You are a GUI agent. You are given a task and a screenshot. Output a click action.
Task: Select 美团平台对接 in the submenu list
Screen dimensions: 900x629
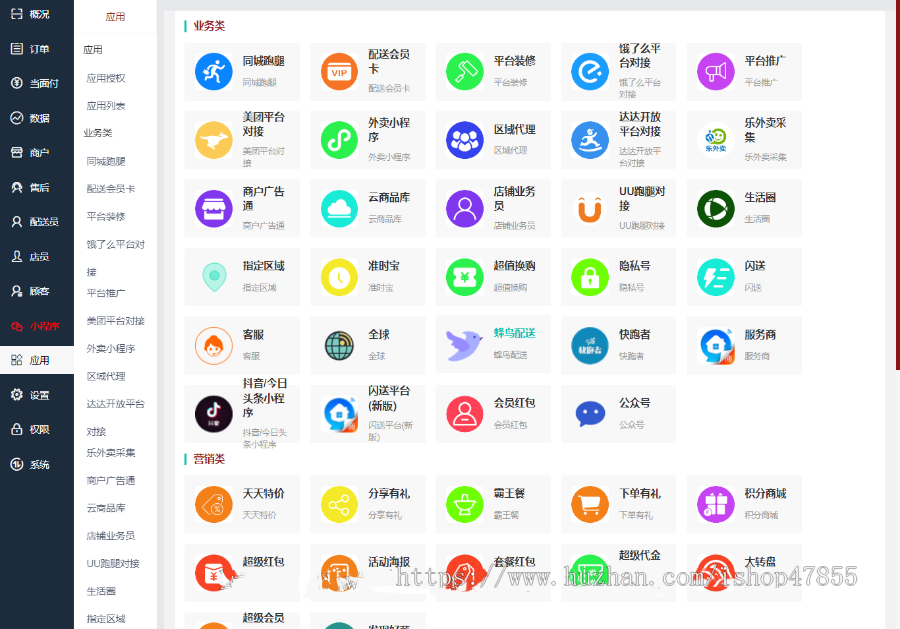pos(115,321)
